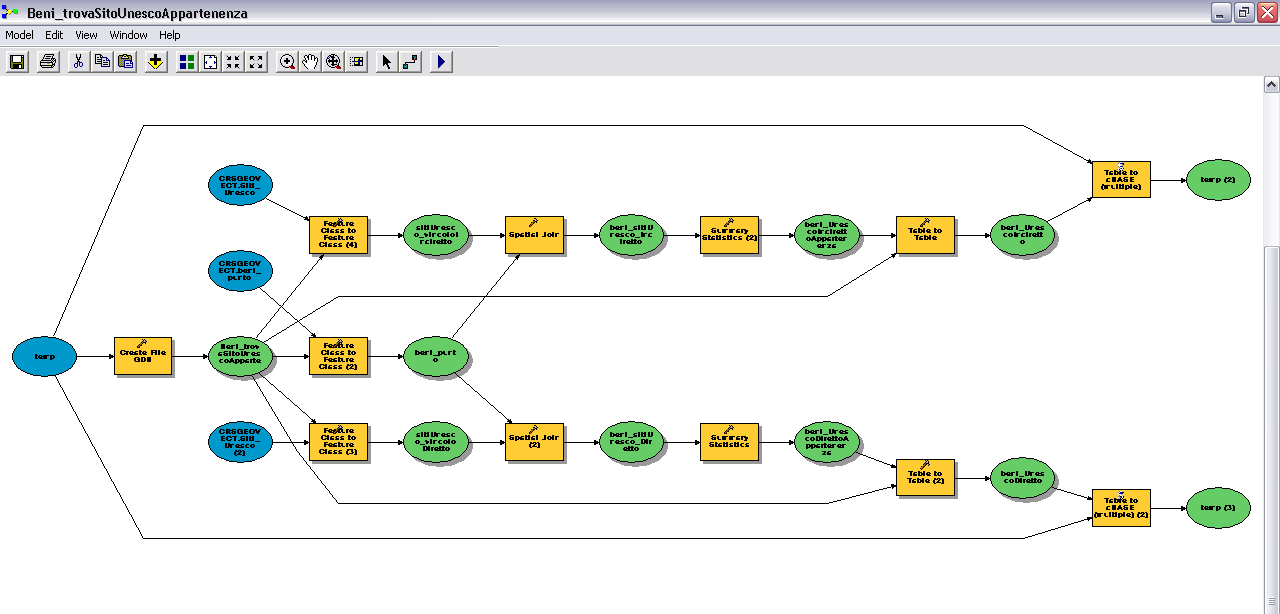The height and width of the screenshot is (614, 1280).
Task: Select the Create File GDB tool box
Action: point(143,357)
